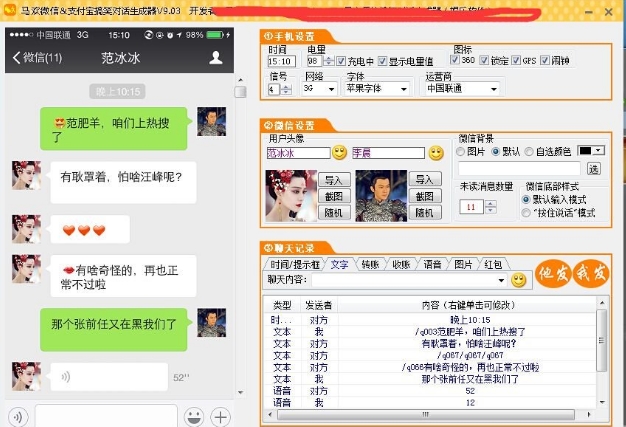Click avatar beside 有耿罩着 message
Viewport: 626px width, 427px height.
click(26, 175)
